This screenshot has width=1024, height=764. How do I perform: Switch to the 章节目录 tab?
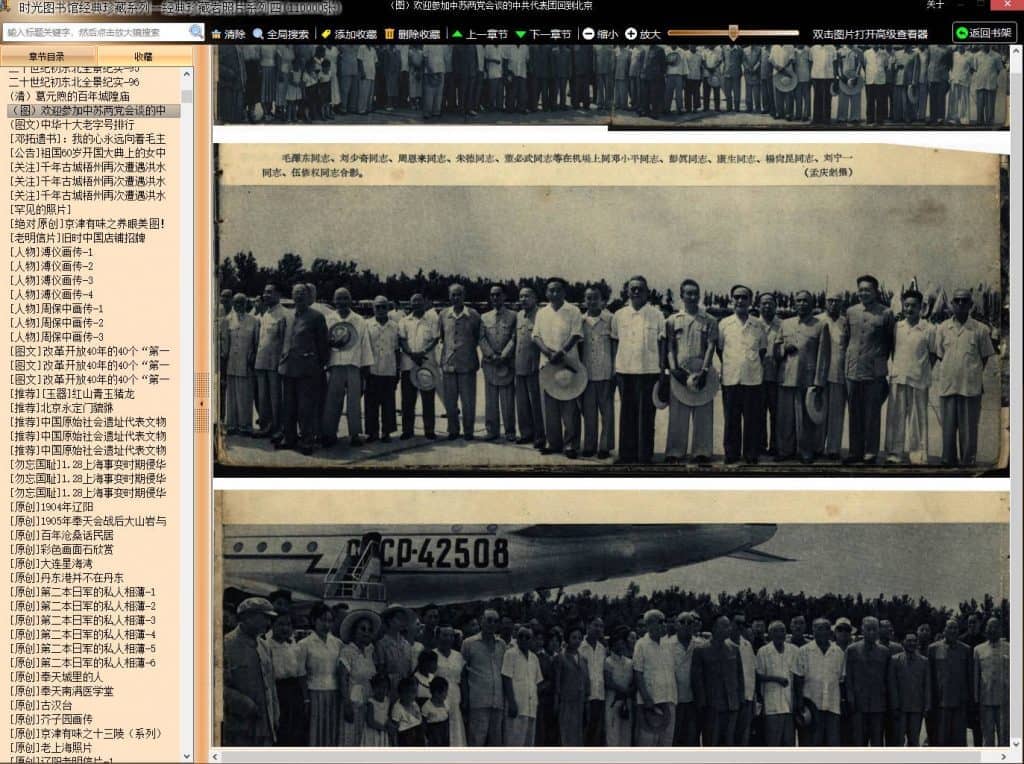48,57
